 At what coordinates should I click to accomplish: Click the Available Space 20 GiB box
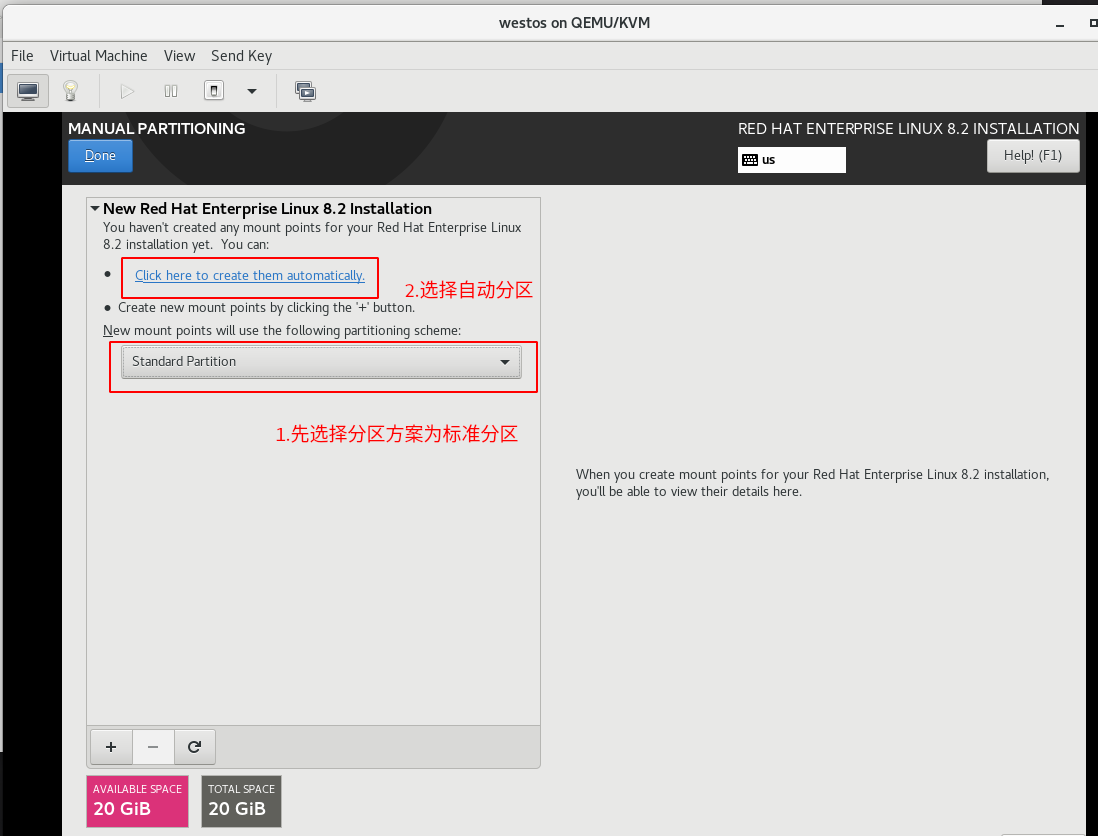click(x=137, y=801)
